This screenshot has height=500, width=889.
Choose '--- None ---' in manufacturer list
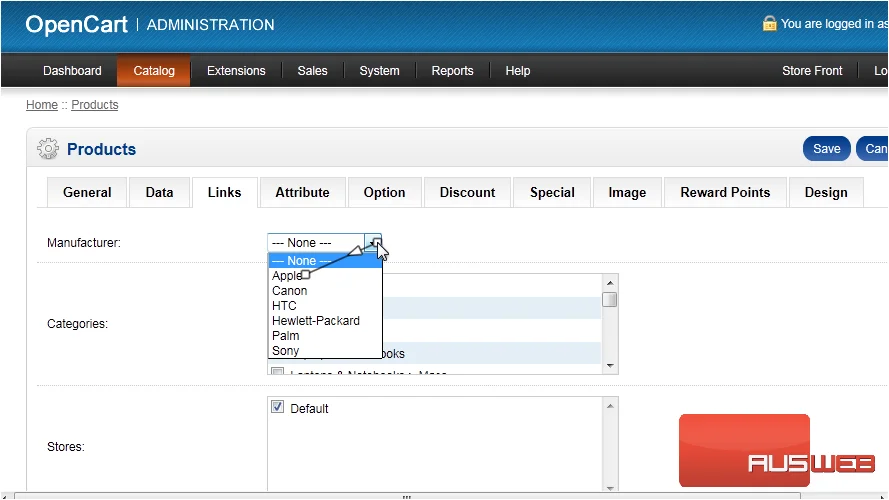coord(325,261)
